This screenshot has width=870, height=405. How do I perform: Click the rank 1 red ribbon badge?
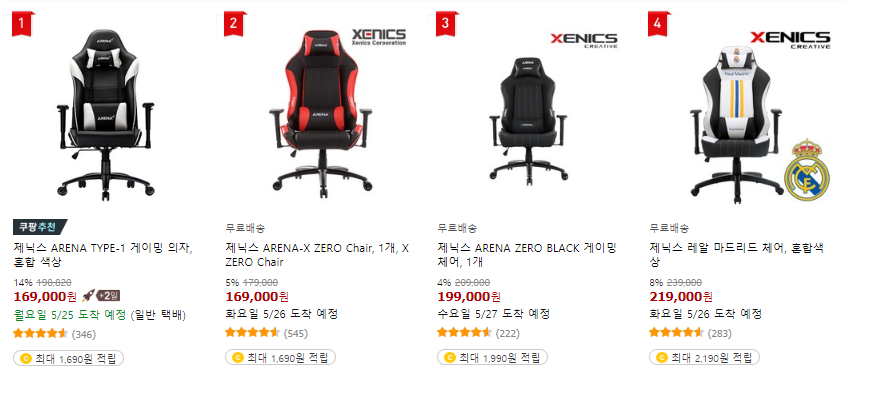pos(22,23)
